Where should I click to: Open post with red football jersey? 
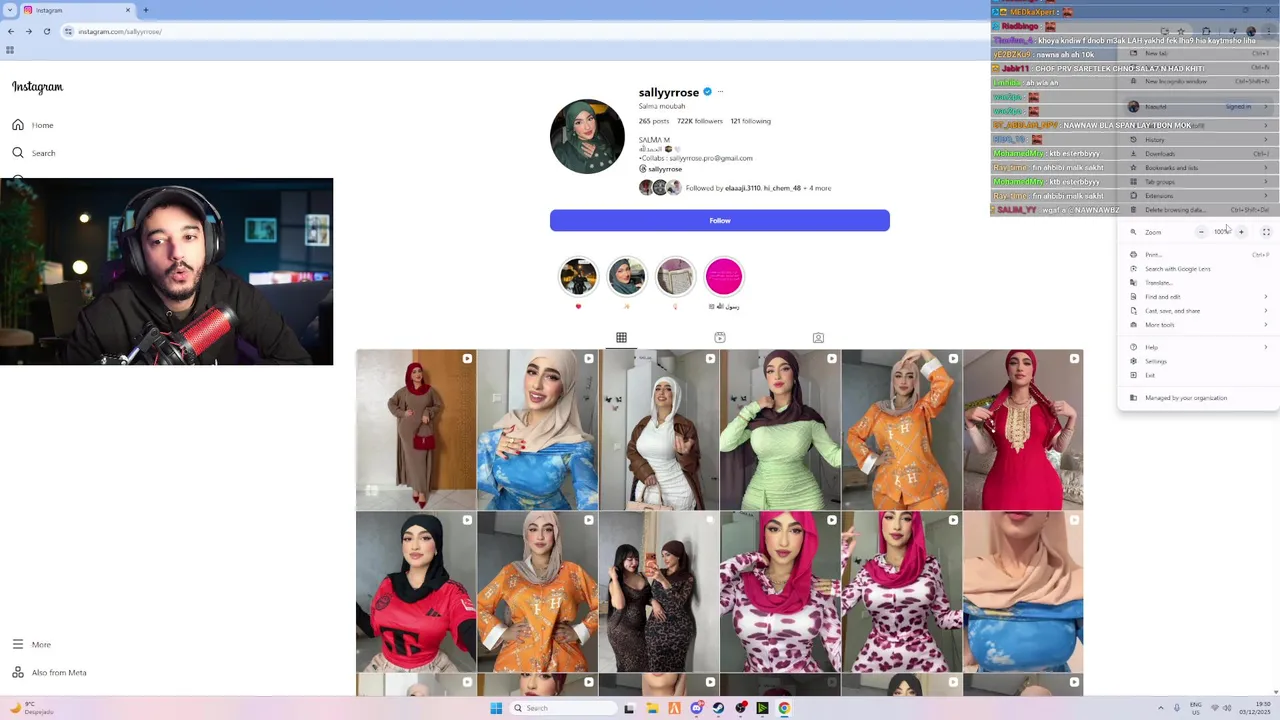pyautogui.click(x=416, y=592)
